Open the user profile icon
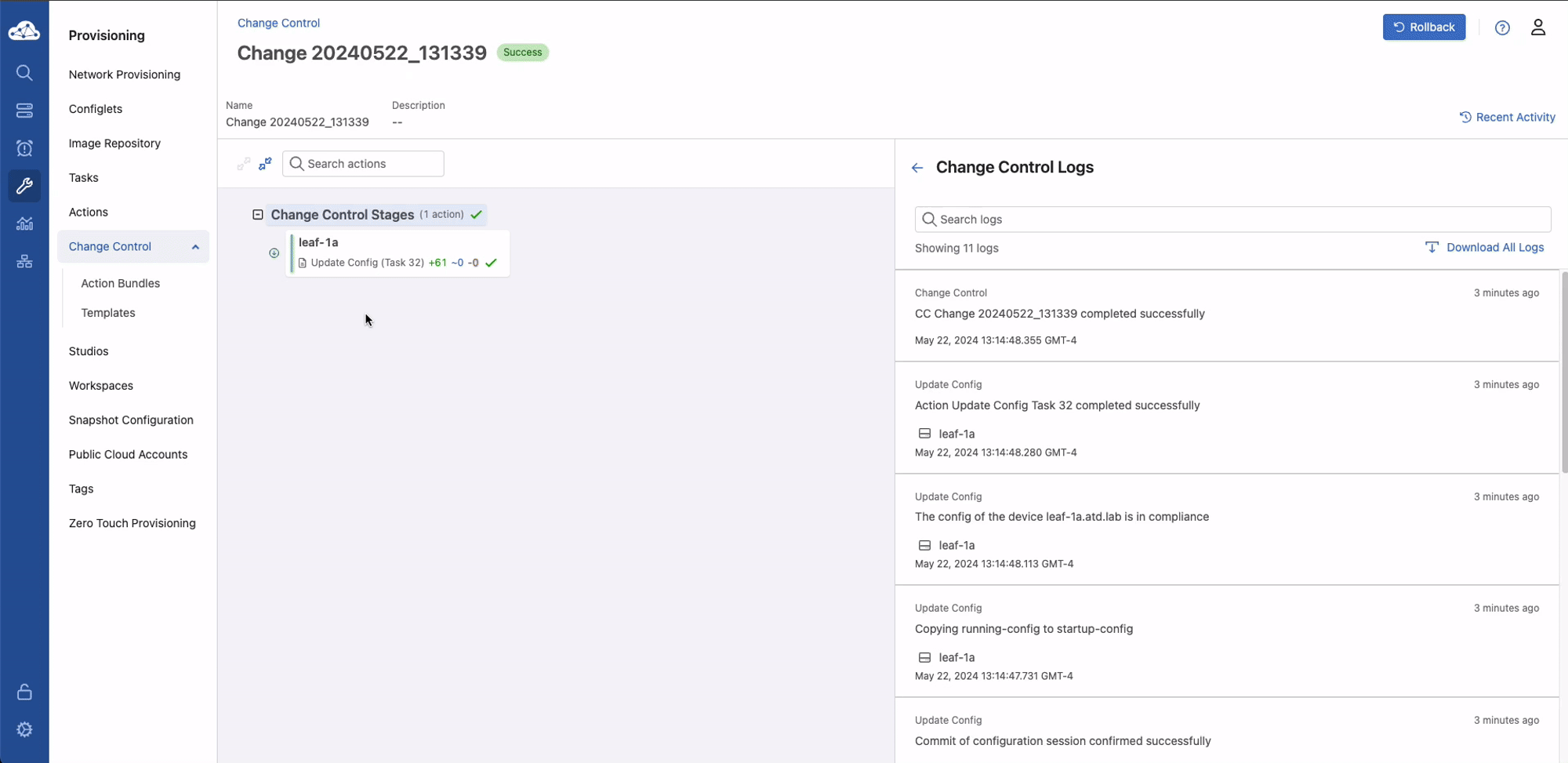This screenshot has height=763, width=1568. click(x=1537, y=27)
